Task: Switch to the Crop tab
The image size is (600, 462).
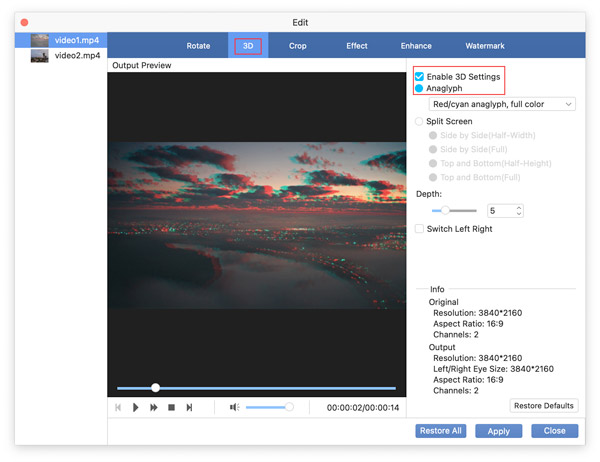Action: pyautogui.click(x=298, y=46)
